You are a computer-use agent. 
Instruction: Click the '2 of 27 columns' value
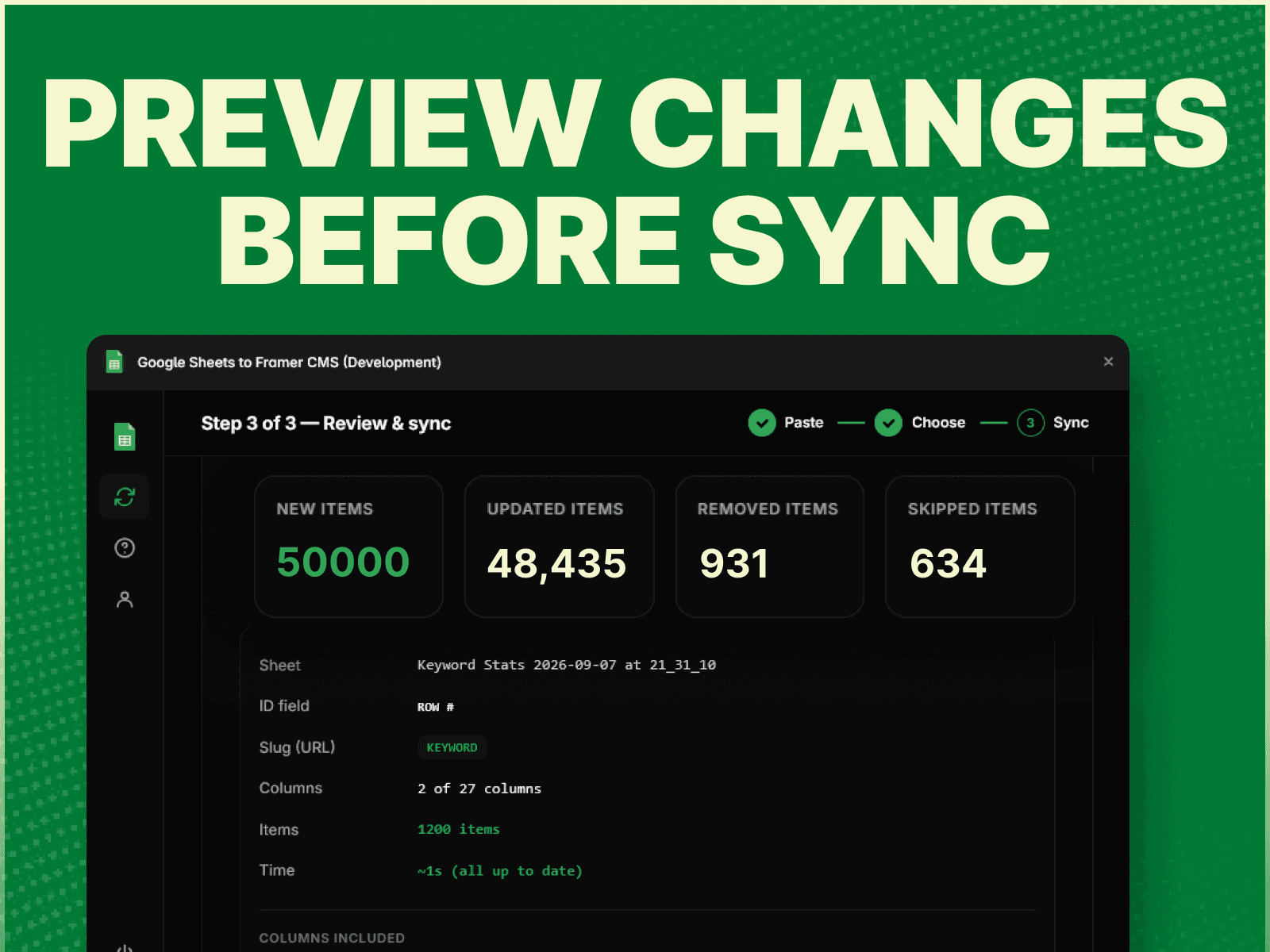coord(479,789)
